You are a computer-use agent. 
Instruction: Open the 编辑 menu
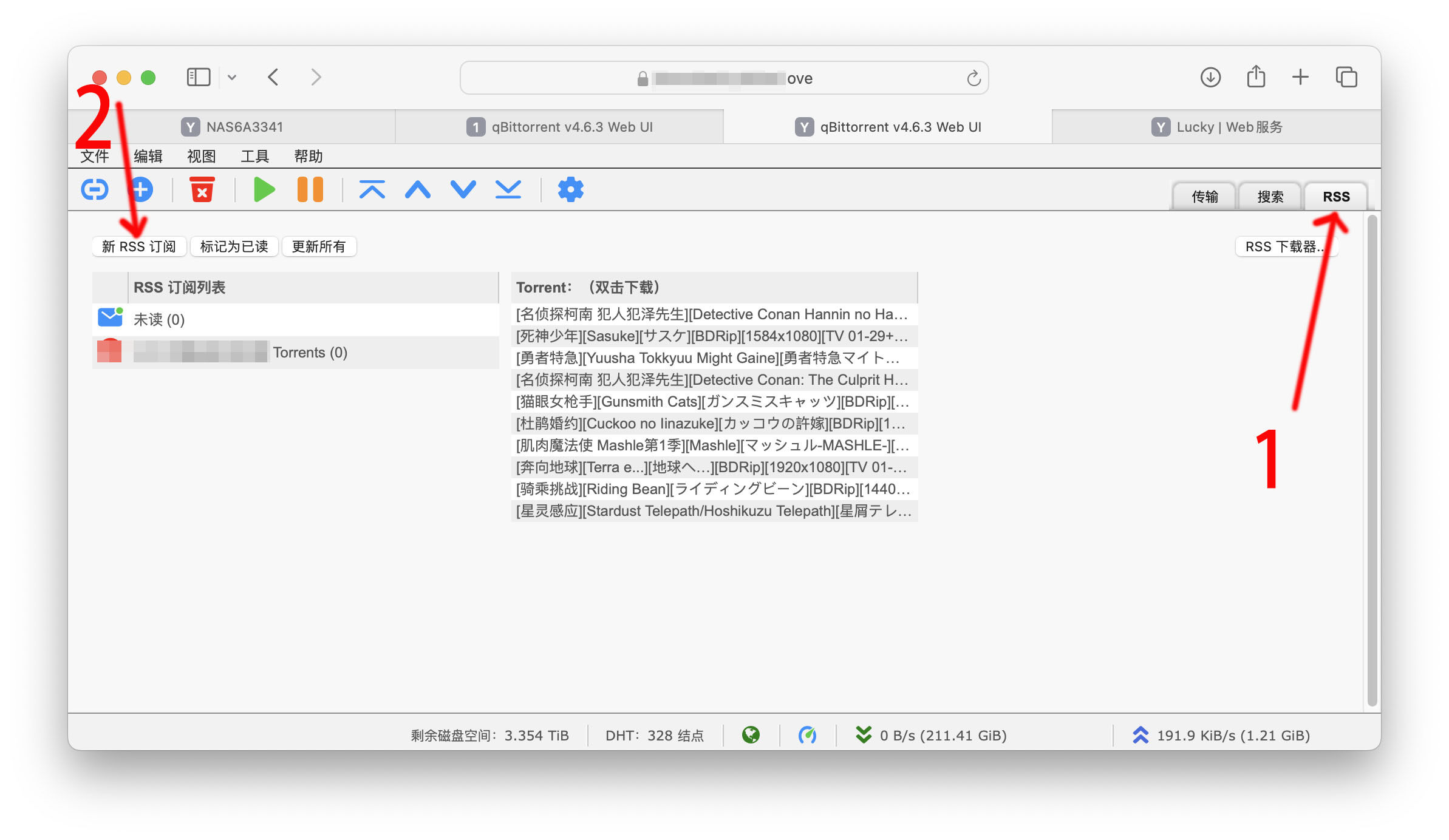[148, 156]
